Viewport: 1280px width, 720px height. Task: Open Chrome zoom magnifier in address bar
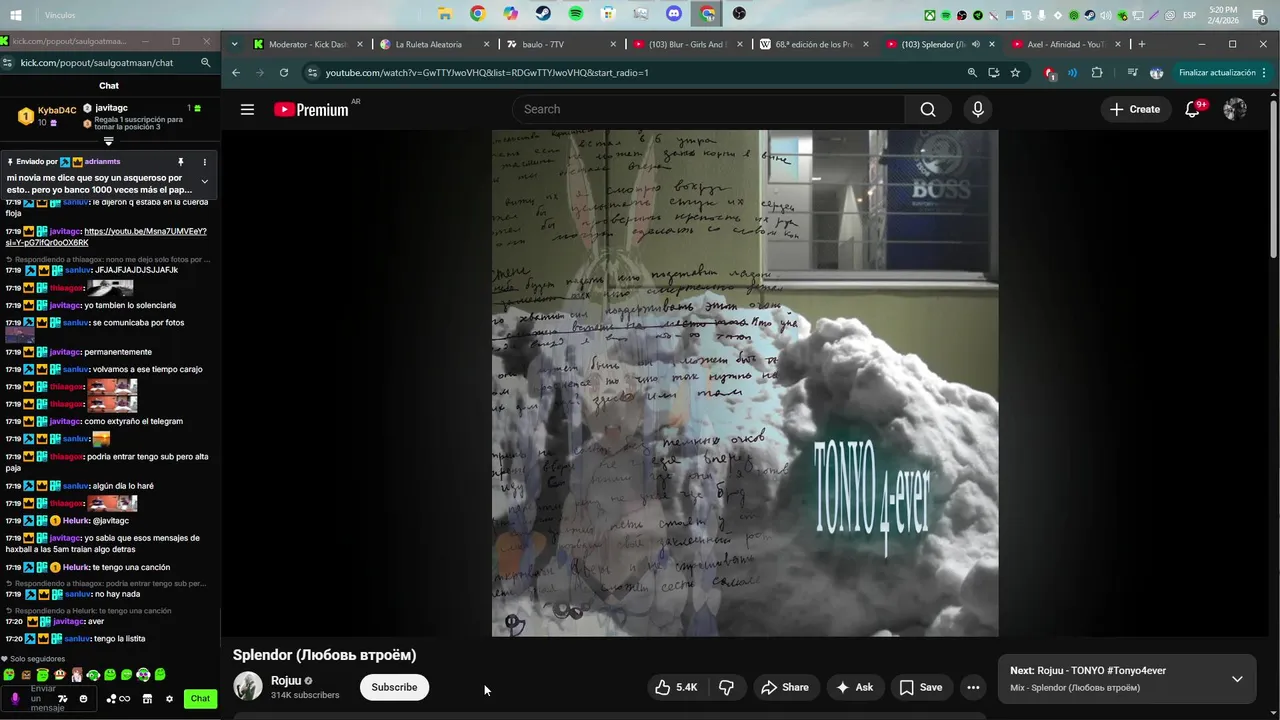[972, 73]
